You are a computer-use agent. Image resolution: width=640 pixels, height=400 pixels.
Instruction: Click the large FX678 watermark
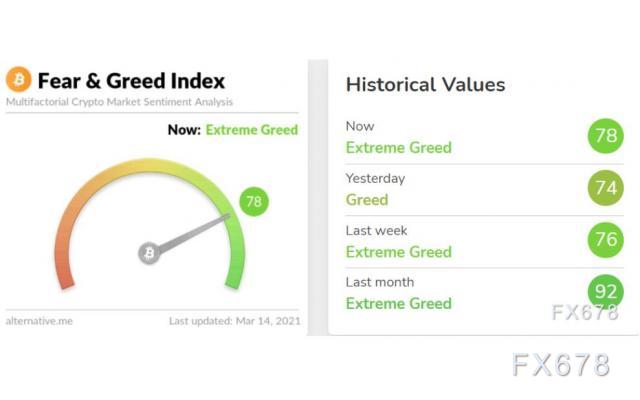tap(561, 365)
